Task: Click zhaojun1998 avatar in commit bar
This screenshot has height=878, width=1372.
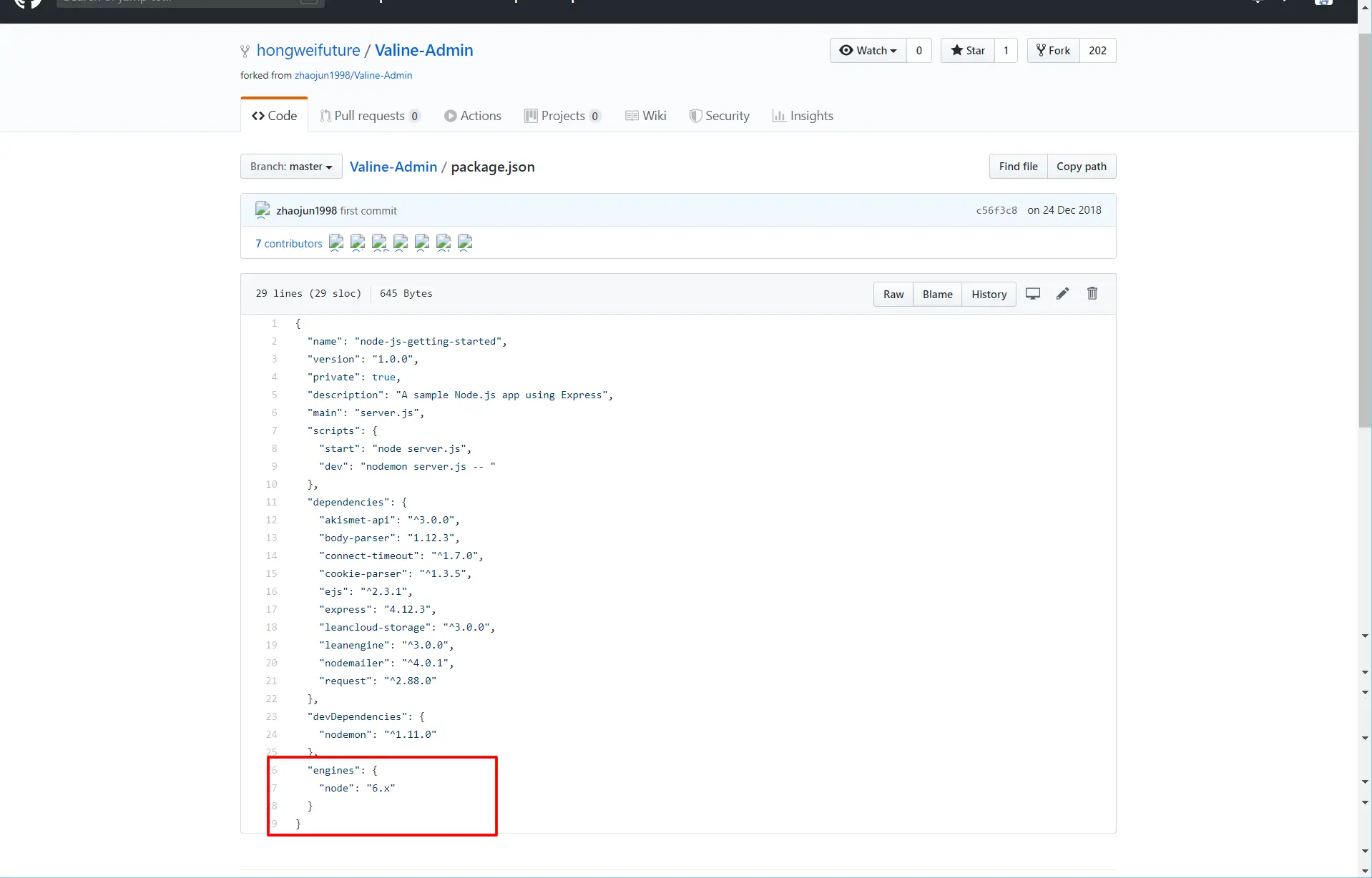Action: [263, 210]
